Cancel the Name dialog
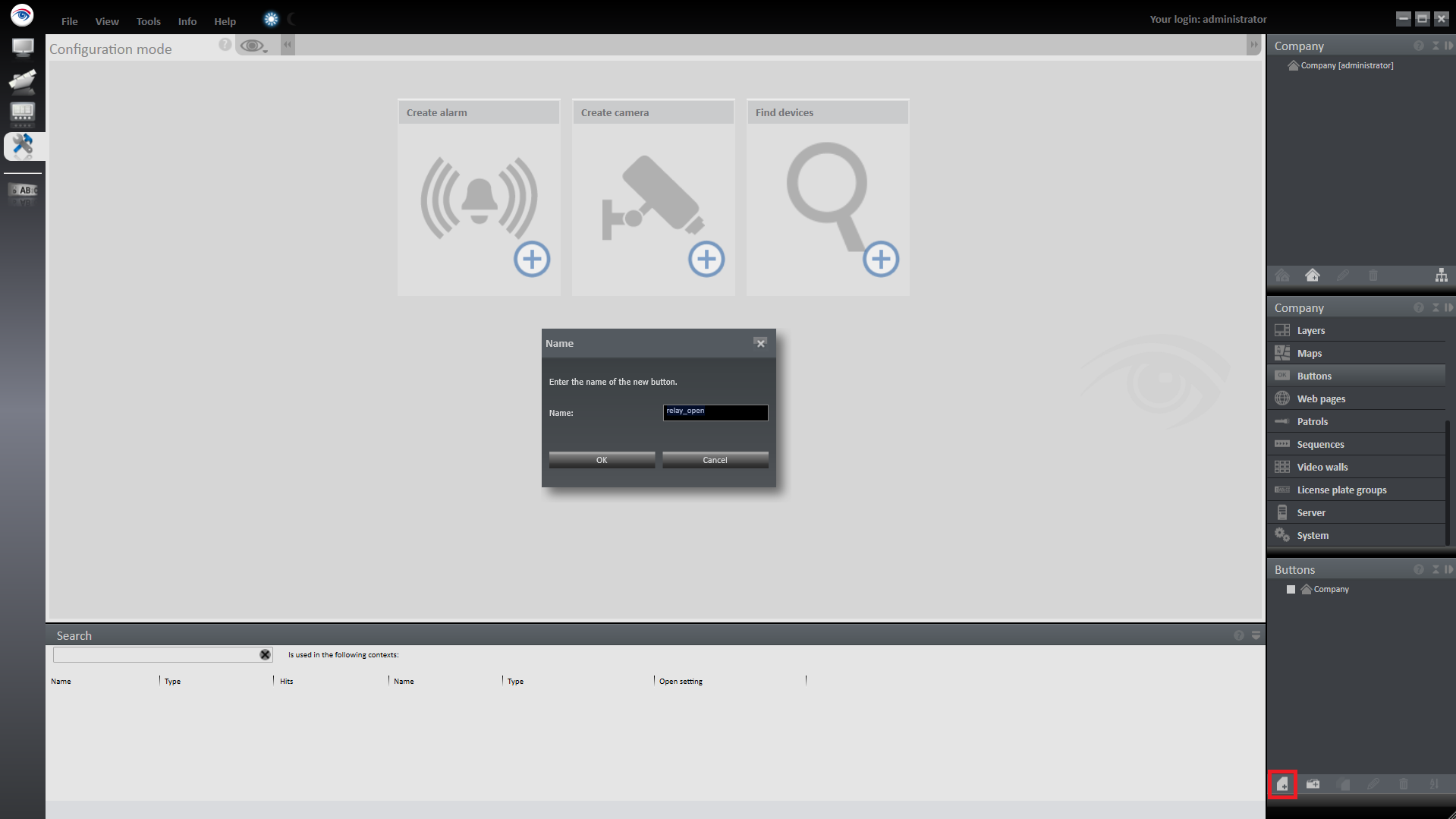The image size is (1456, 819). tap(715, 460)
